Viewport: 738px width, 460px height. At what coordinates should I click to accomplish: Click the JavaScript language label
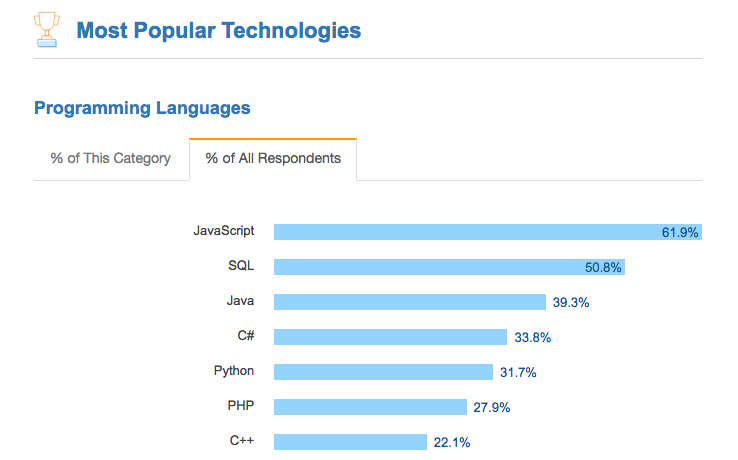tap(224, 231)
